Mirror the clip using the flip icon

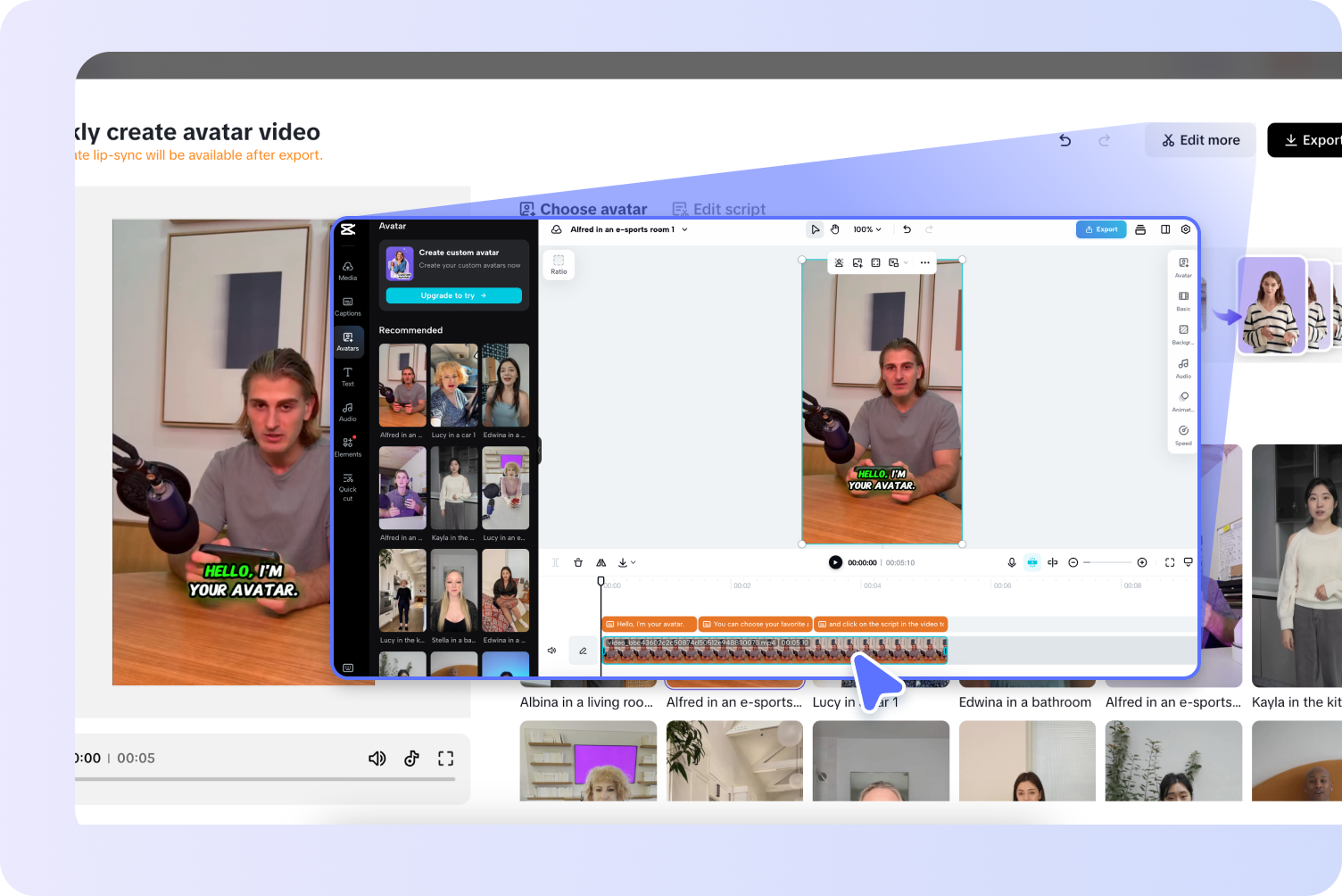[601, 562]
